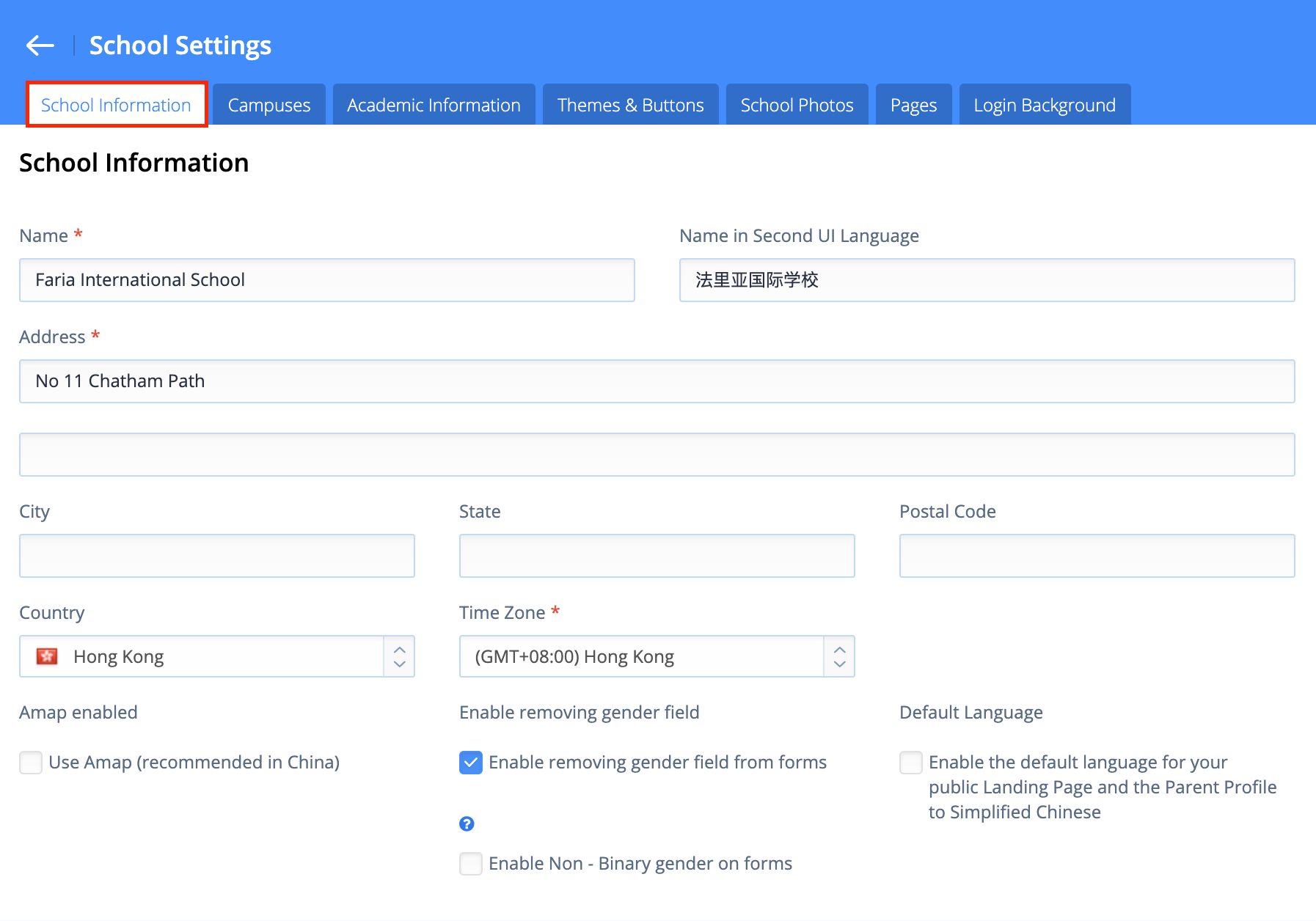The height and width of the screenshot is (921, 1316).
Task: Click the Default Language label
Action: click(x=971, y=713)
